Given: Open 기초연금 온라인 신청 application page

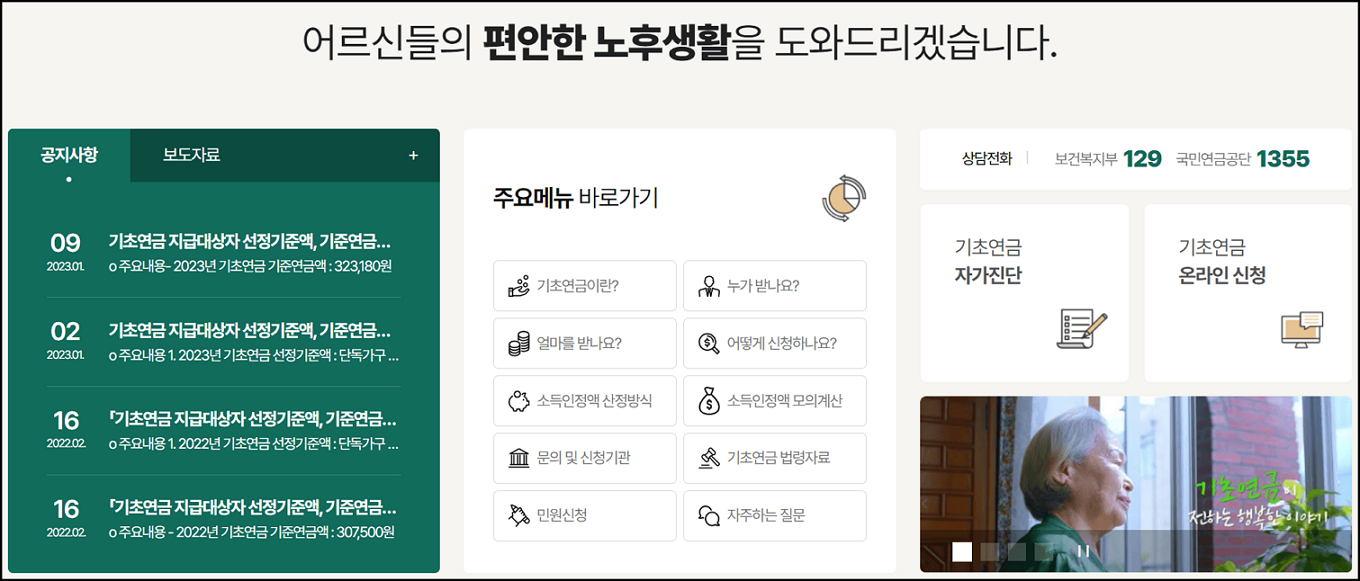Looking at the screenshot, I should (x=1248, y=292).
